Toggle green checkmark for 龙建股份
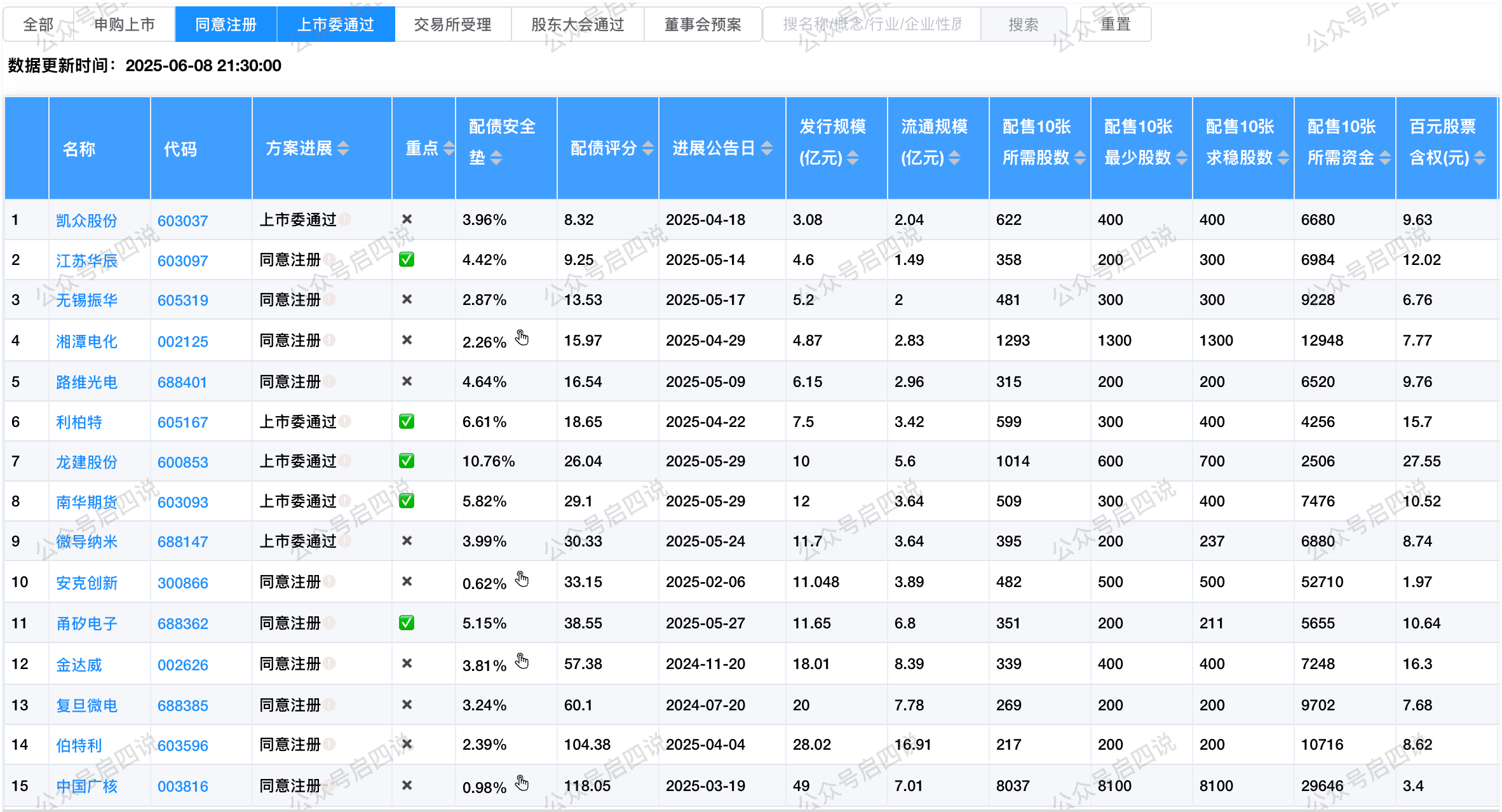The width and height of the screenshot is (1502, 812). pyautogui.click(x=407, y=461)
